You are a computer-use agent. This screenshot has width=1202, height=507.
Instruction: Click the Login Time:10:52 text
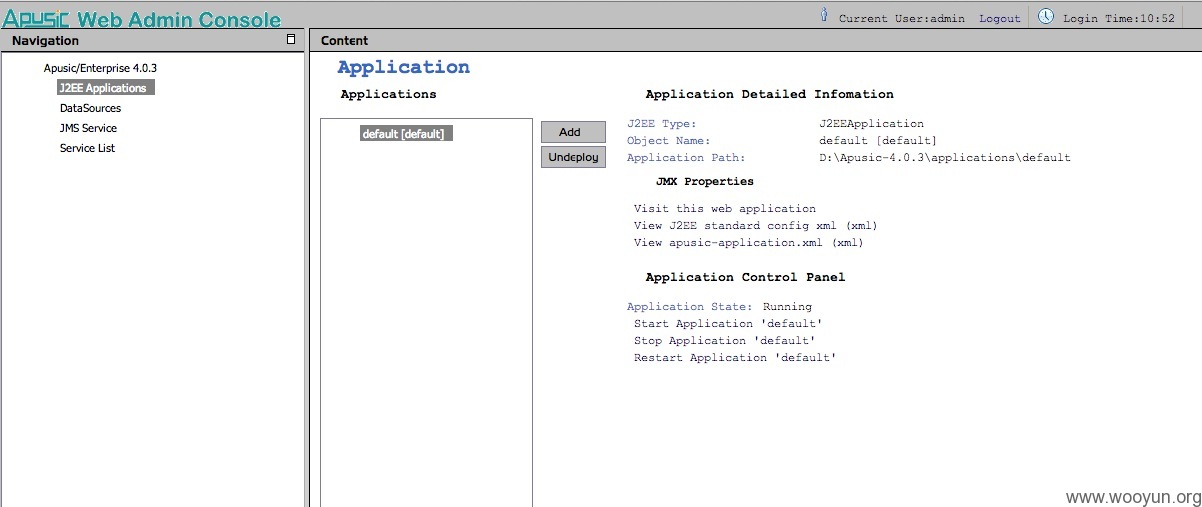point(1119,19)
